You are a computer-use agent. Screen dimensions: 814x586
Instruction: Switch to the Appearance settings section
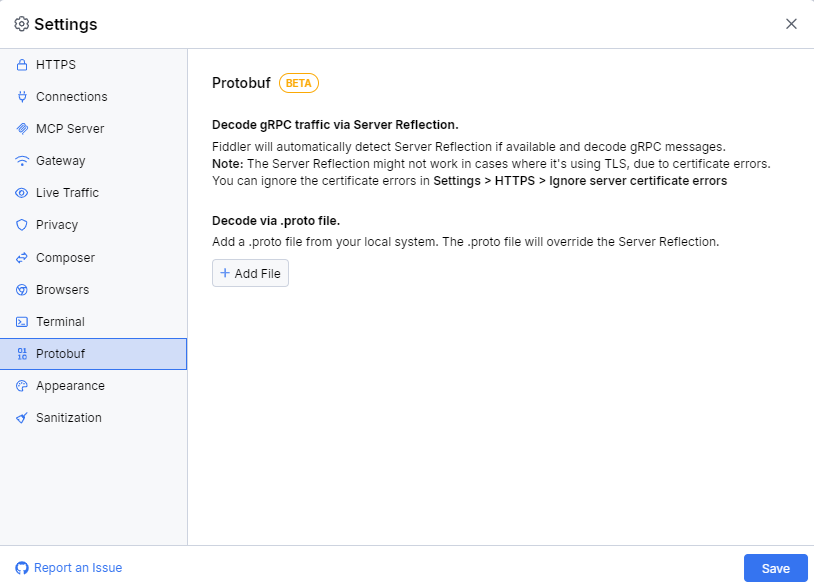68,385
